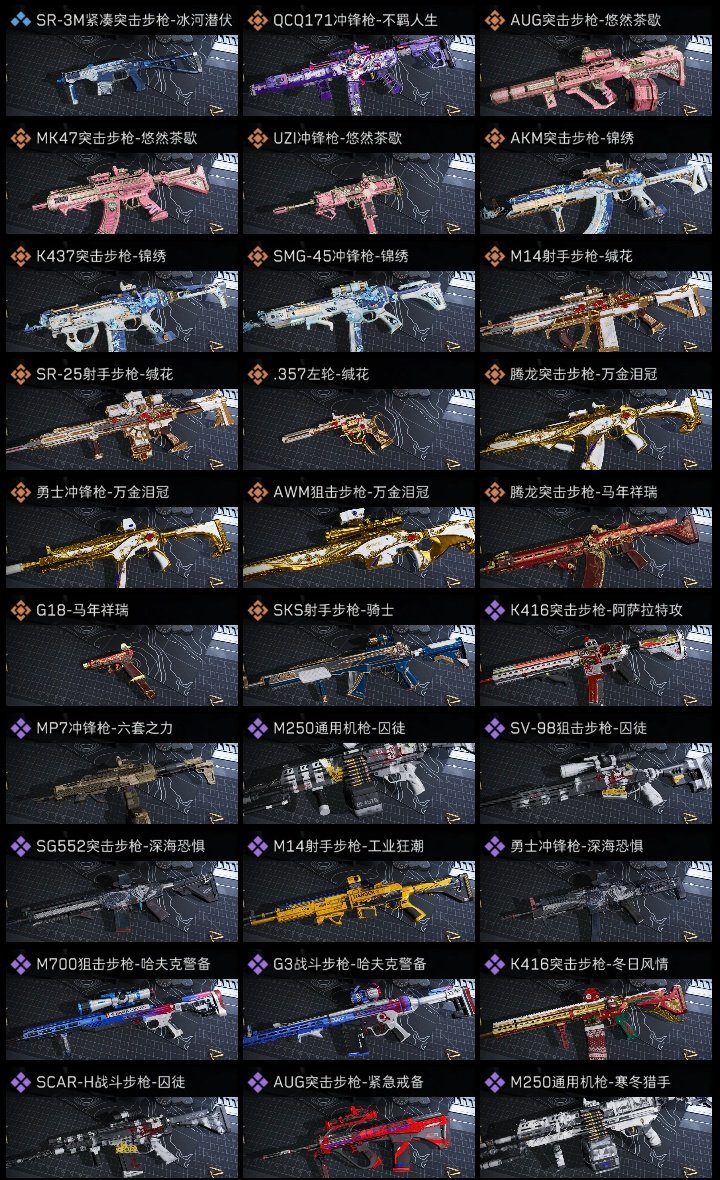Click the blue rarity icon beside SR-3M
This screenshot has height=1180, width=720.
point(20,20)
